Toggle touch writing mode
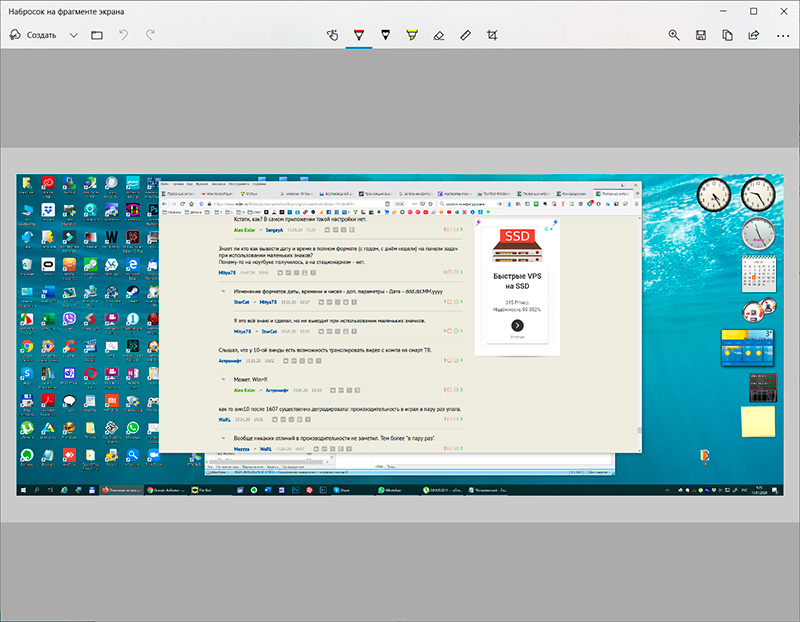Viewport: 800px width, 622px height. [x=334, y=35]
